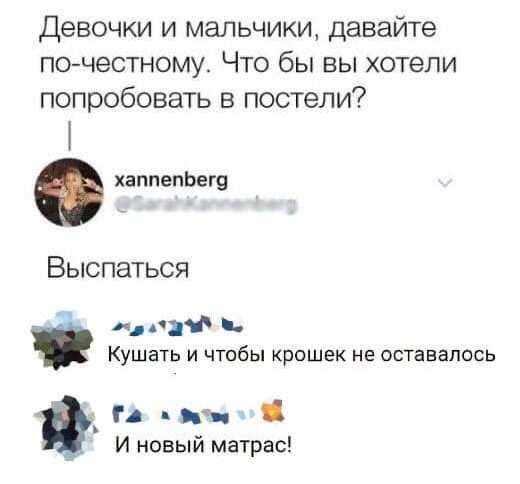Screen dimensions: 520x484
Task: Open xannenberg's round profile avatar
Action: coord(69,192)
